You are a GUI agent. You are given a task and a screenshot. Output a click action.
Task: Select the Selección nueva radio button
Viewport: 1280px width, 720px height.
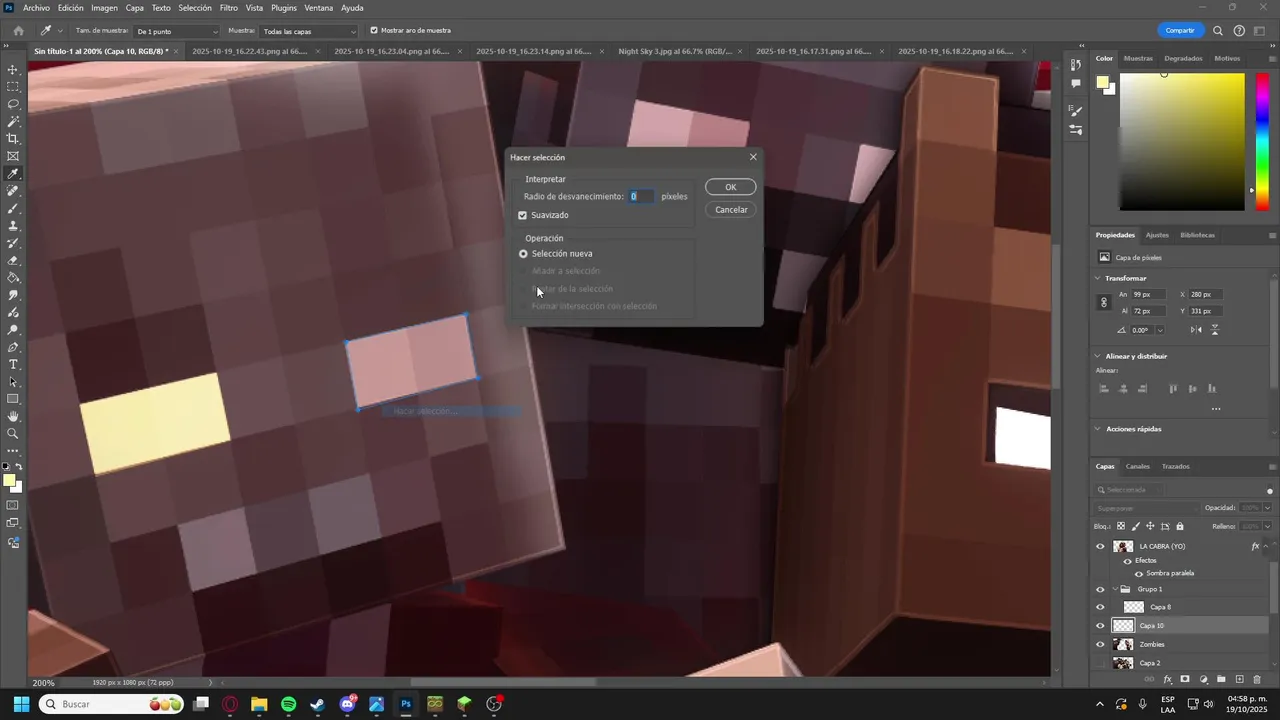click(x=523, y=254)
